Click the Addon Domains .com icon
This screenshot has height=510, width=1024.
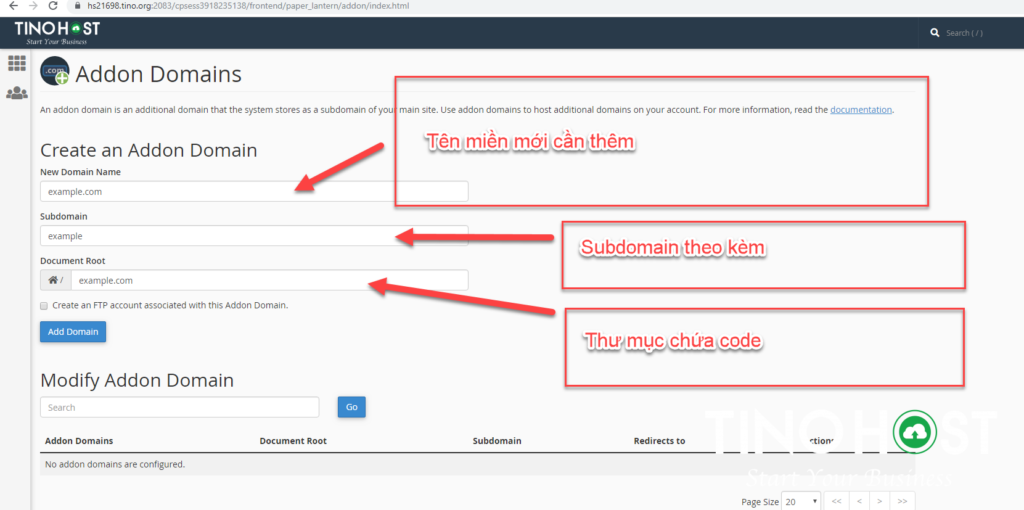(x=55, y=71)
